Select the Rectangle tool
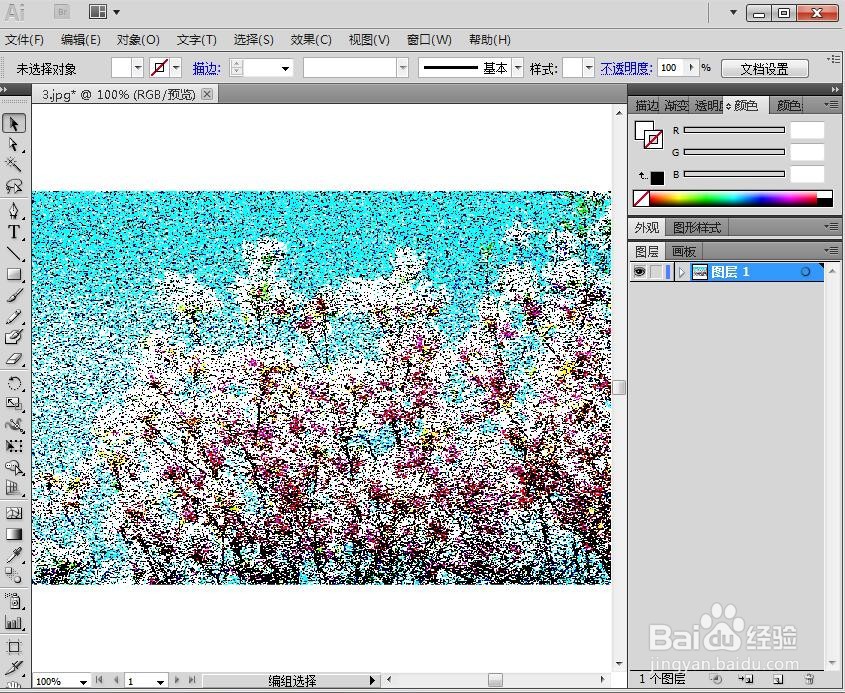Image resolution: width=845 pixels, height=693 pixels. coord(13,274)
